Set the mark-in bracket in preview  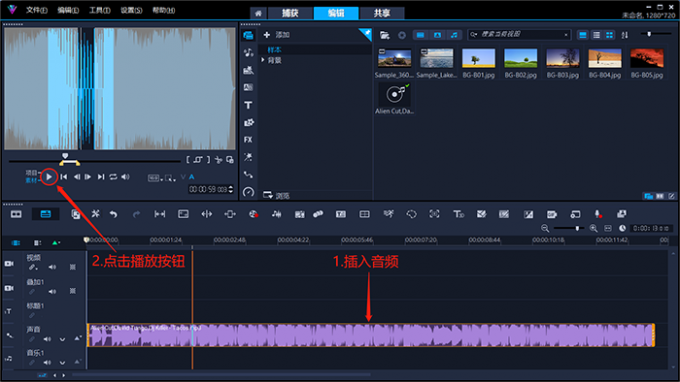point(188,160)
